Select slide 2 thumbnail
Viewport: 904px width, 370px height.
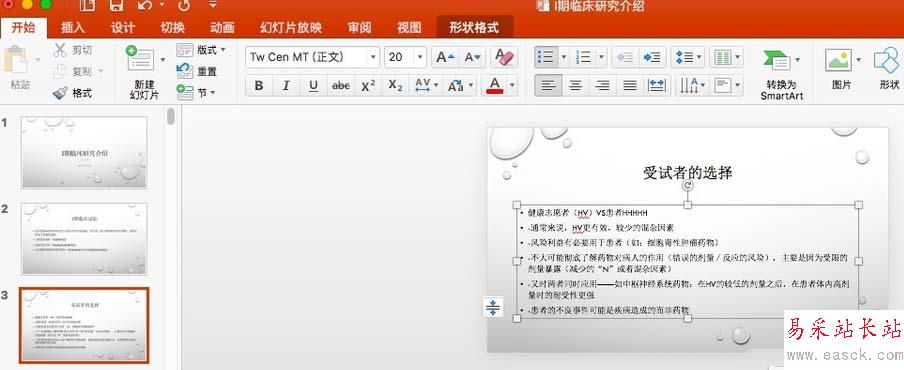coord(84,239)
